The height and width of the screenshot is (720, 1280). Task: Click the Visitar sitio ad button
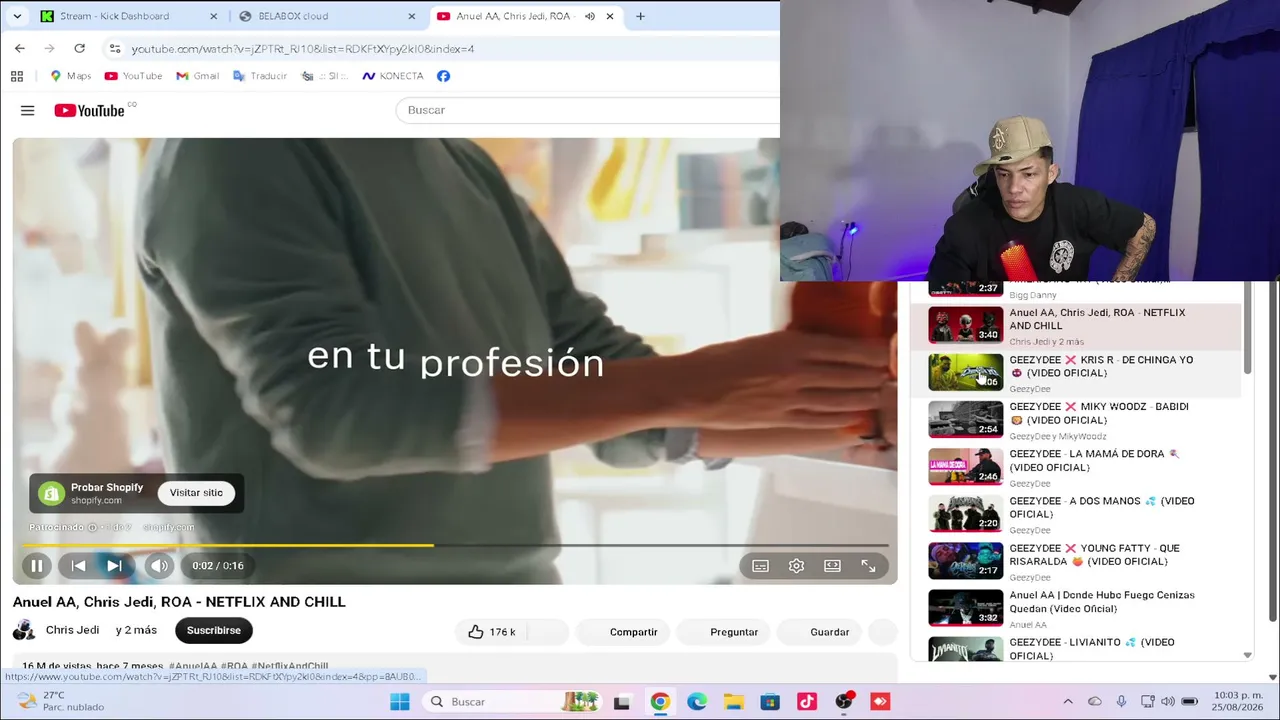[196, 493]
